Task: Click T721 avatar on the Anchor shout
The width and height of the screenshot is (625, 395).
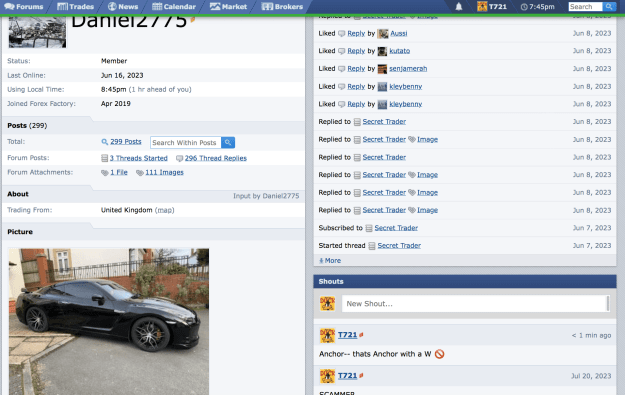Action: click(327, 336)
